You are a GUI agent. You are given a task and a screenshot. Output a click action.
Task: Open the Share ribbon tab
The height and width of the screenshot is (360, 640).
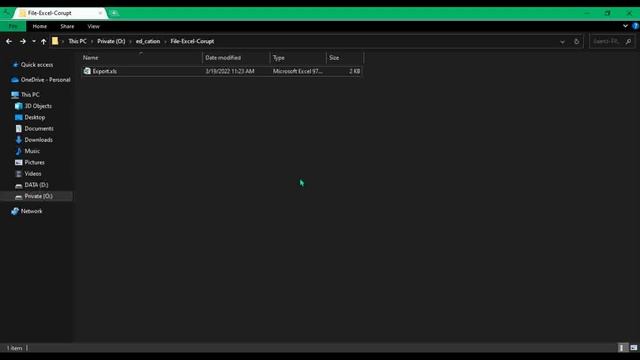(x=67, y=27)
